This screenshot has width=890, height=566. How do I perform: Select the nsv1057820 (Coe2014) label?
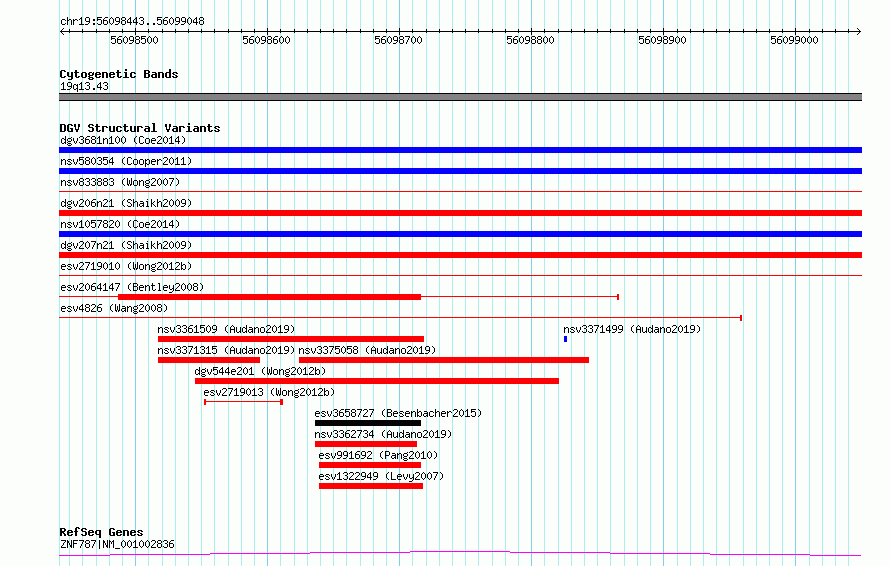tap(120, 224)
